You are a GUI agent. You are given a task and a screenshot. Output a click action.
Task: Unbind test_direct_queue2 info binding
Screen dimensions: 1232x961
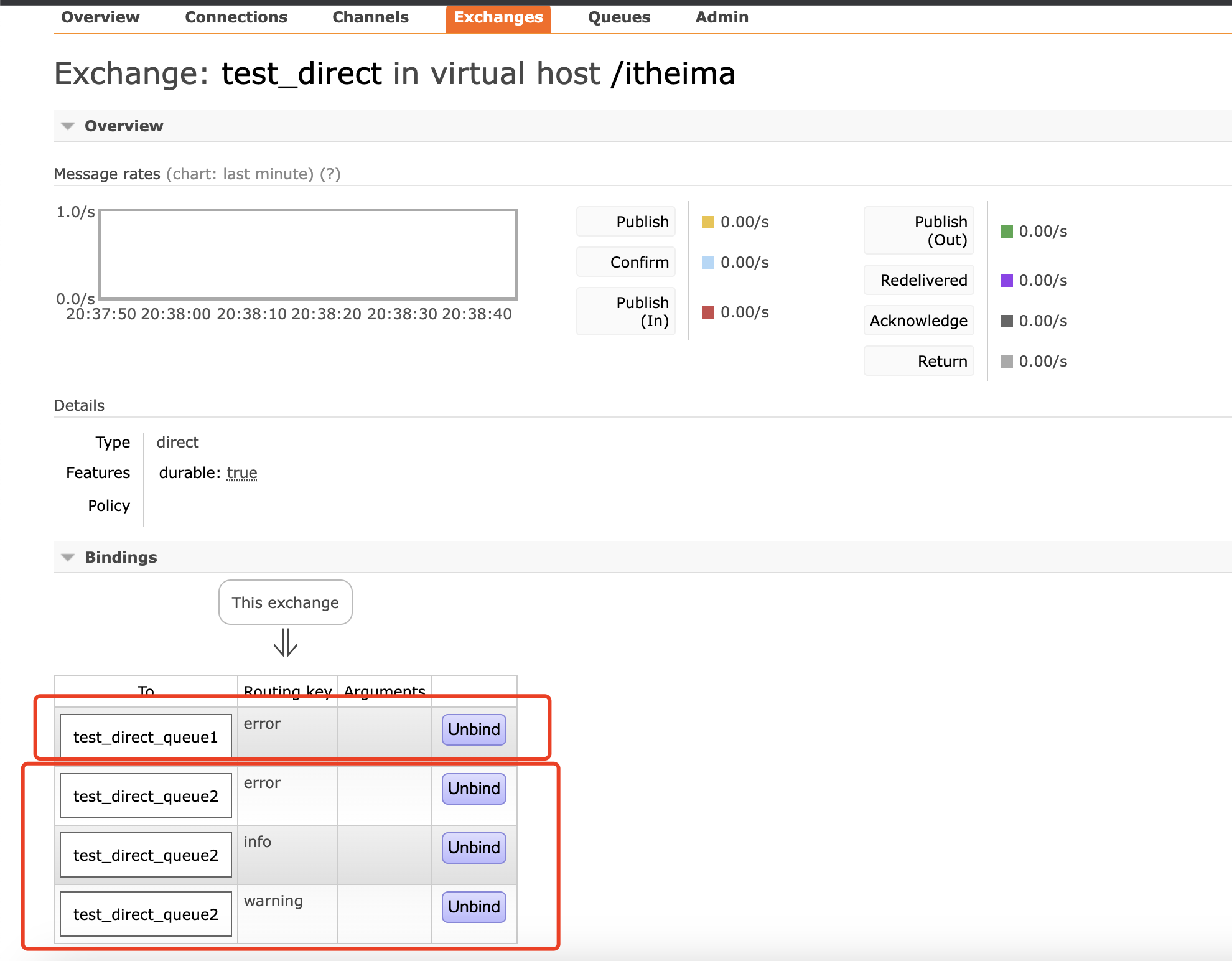pyautogui.click(x=474, y=848)
